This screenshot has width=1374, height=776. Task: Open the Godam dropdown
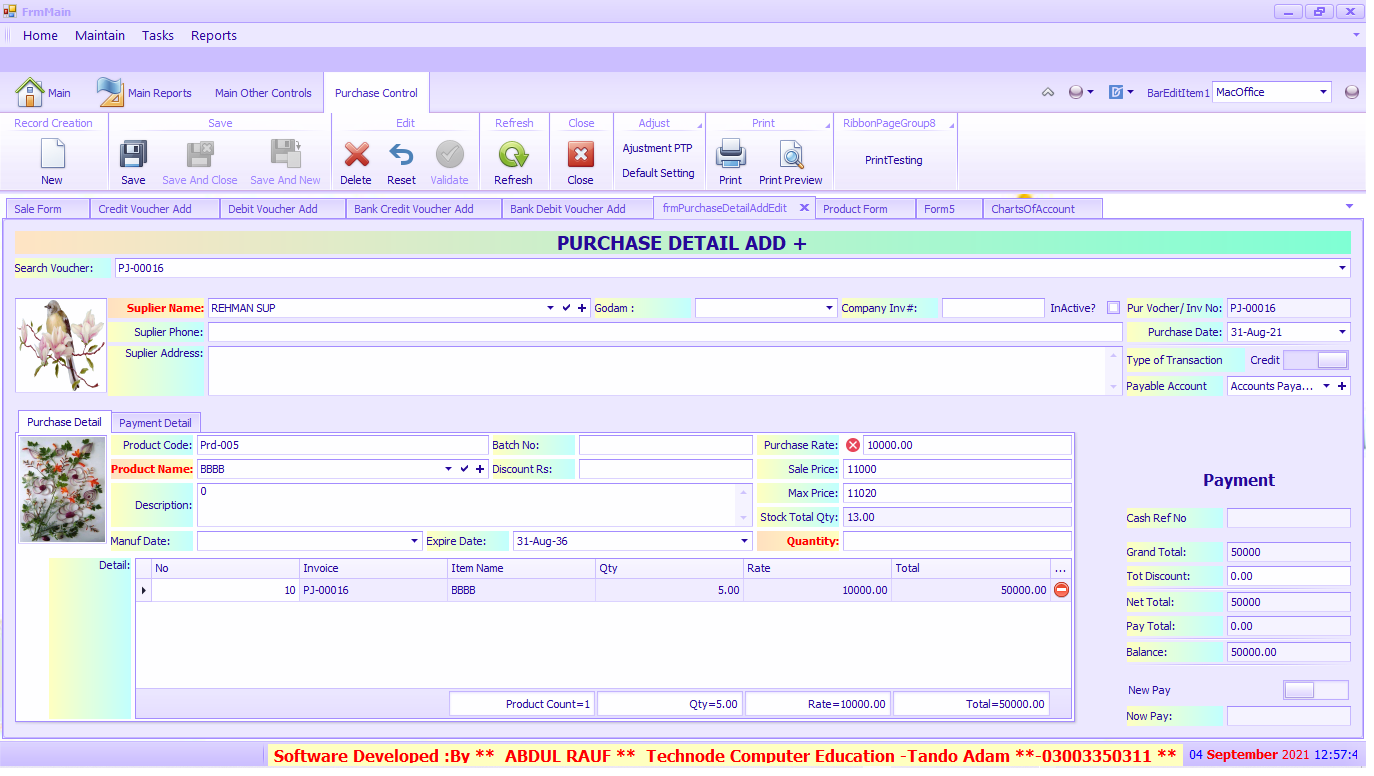[830, 308]
